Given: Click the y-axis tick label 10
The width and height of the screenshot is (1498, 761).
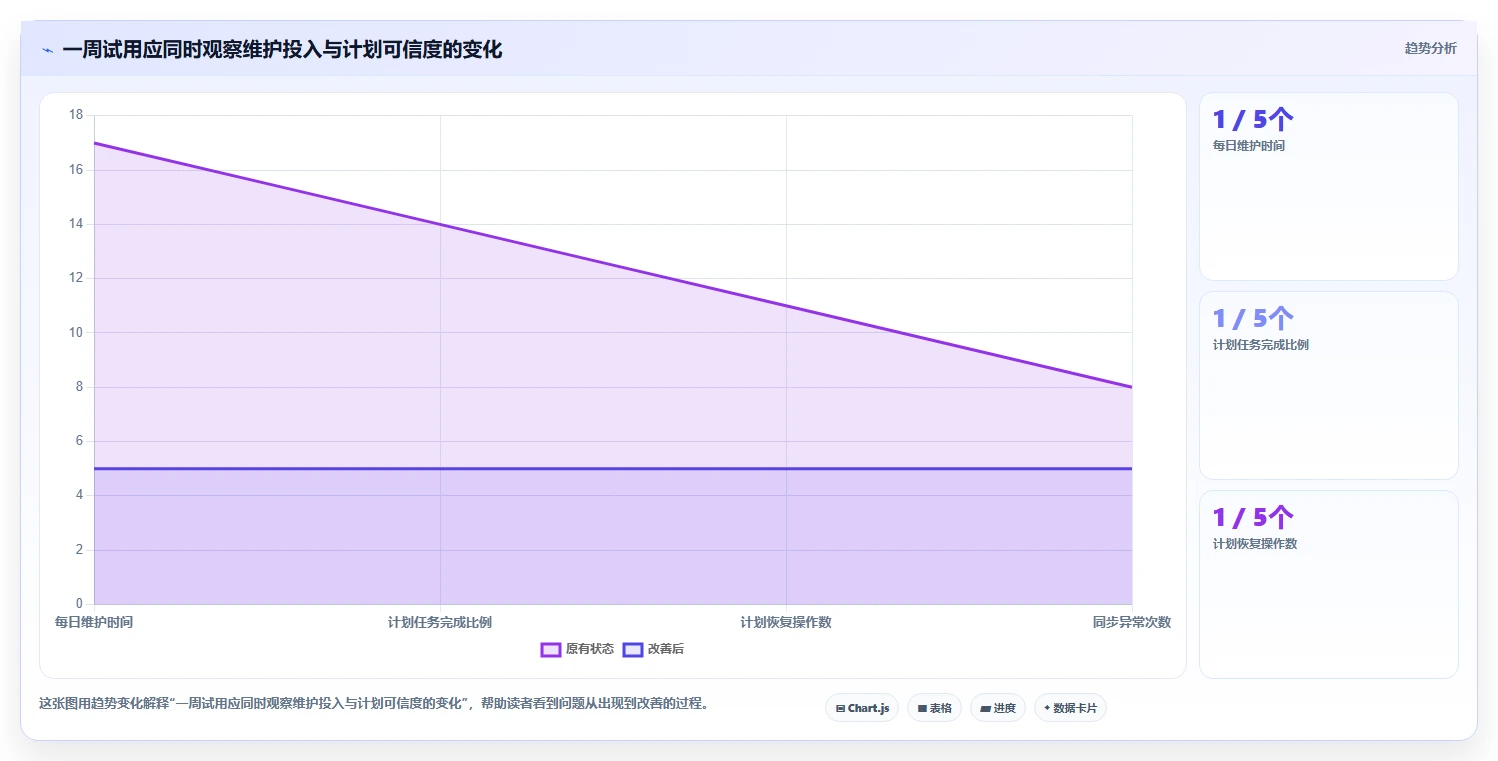Looking at the screenshot, I should point(76,332).
